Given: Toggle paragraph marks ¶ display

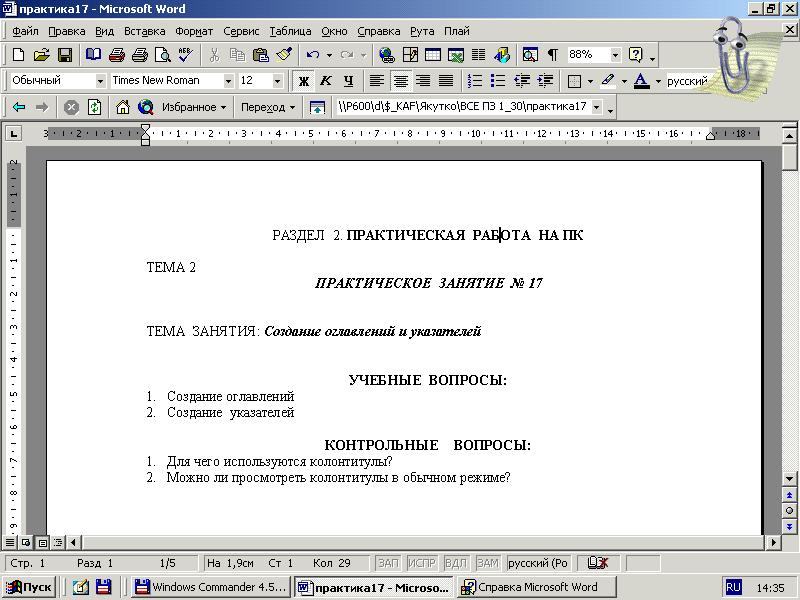Looking at the screenshot, I should tap(552, 54).
